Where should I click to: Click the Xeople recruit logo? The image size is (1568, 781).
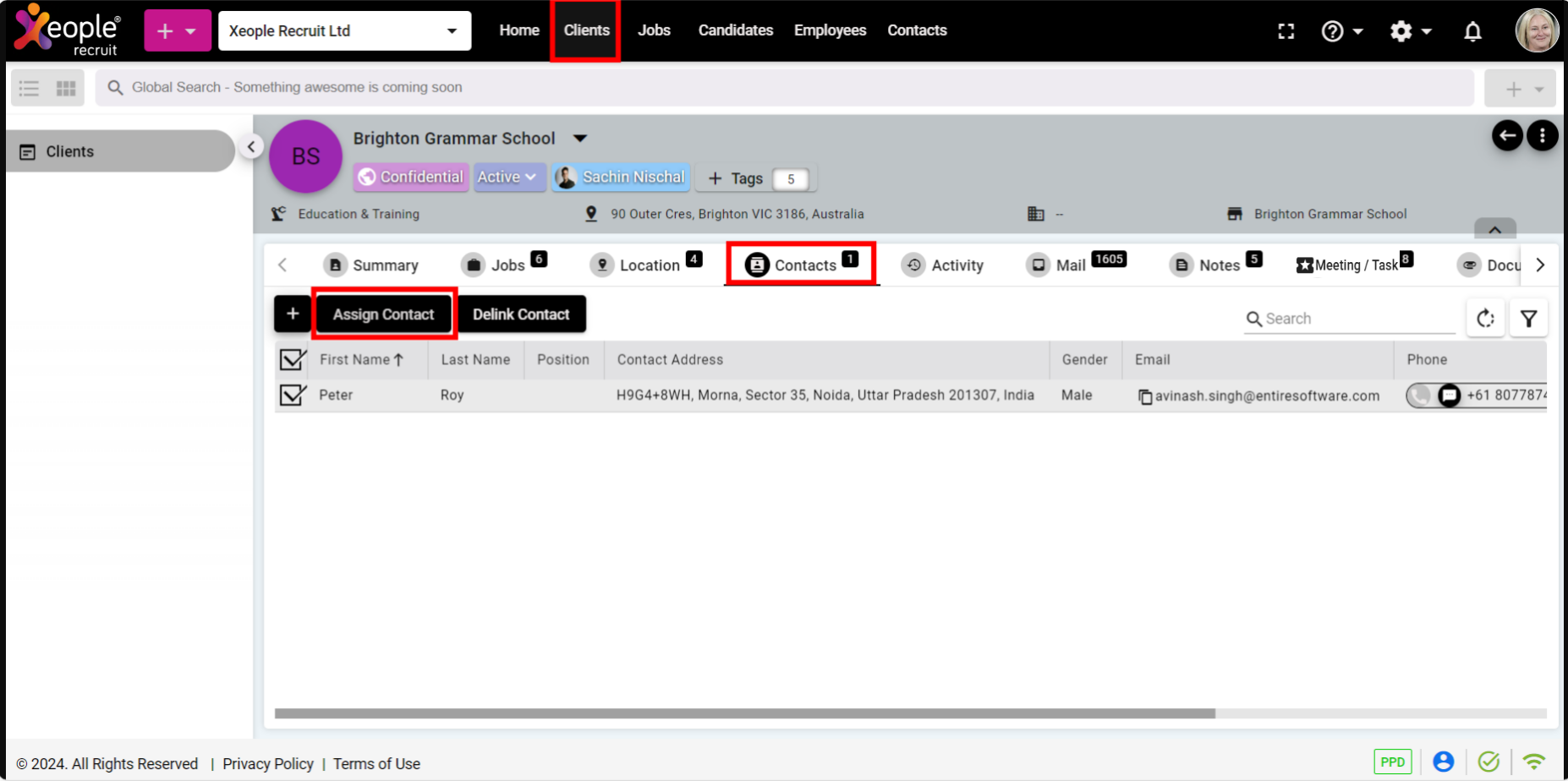[69, 30]
